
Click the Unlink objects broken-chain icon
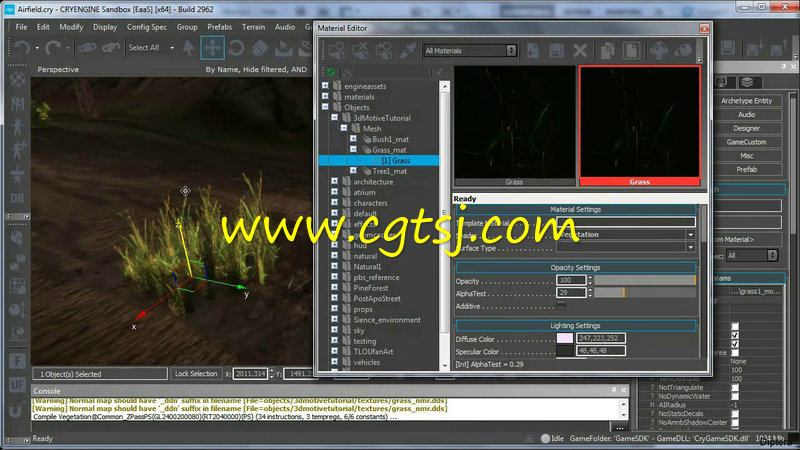111,48
